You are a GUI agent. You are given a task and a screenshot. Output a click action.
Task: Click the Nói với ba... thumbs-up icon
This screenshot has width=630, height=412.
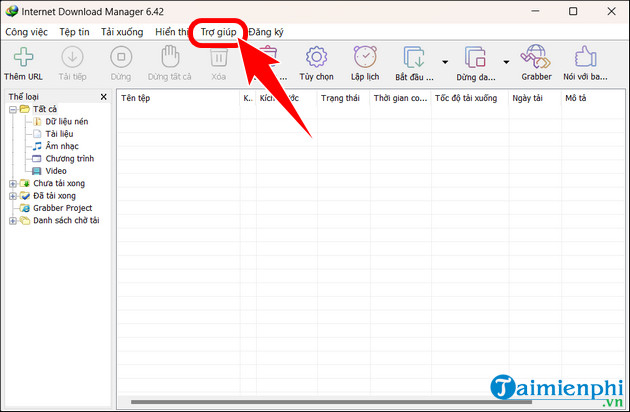pyautogui.click(x=585, y=57)
